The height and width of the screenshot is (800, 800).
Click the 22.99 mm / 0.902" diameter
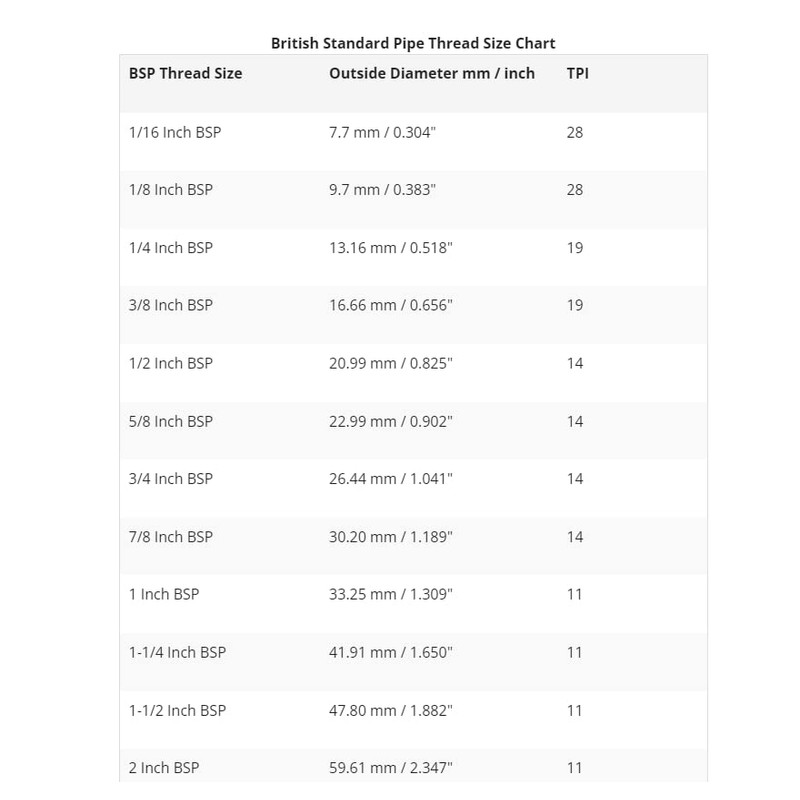(x=391, y=421)
